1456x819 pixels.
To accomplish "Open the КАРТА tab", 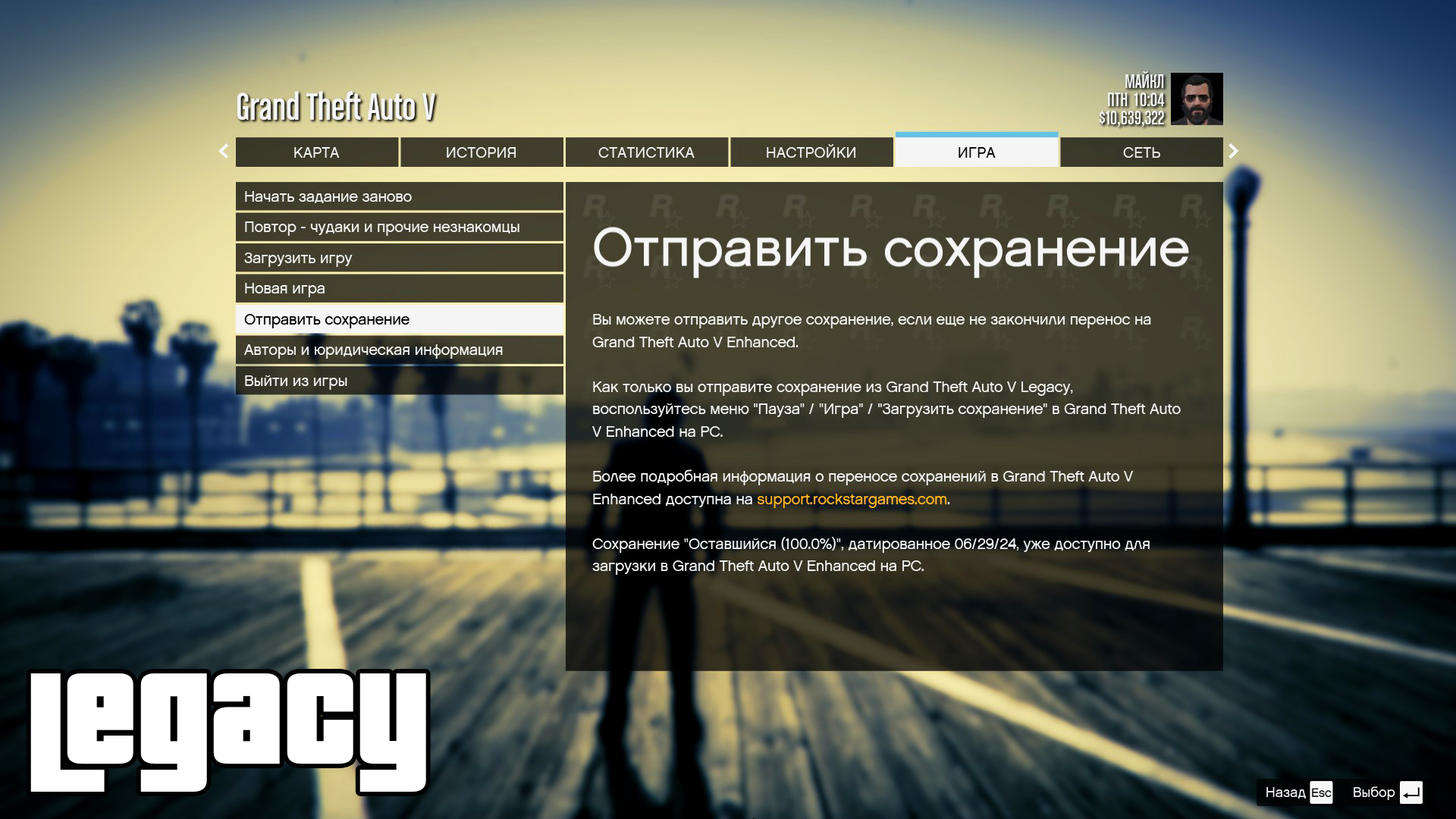I will click(x=317, y=152).
